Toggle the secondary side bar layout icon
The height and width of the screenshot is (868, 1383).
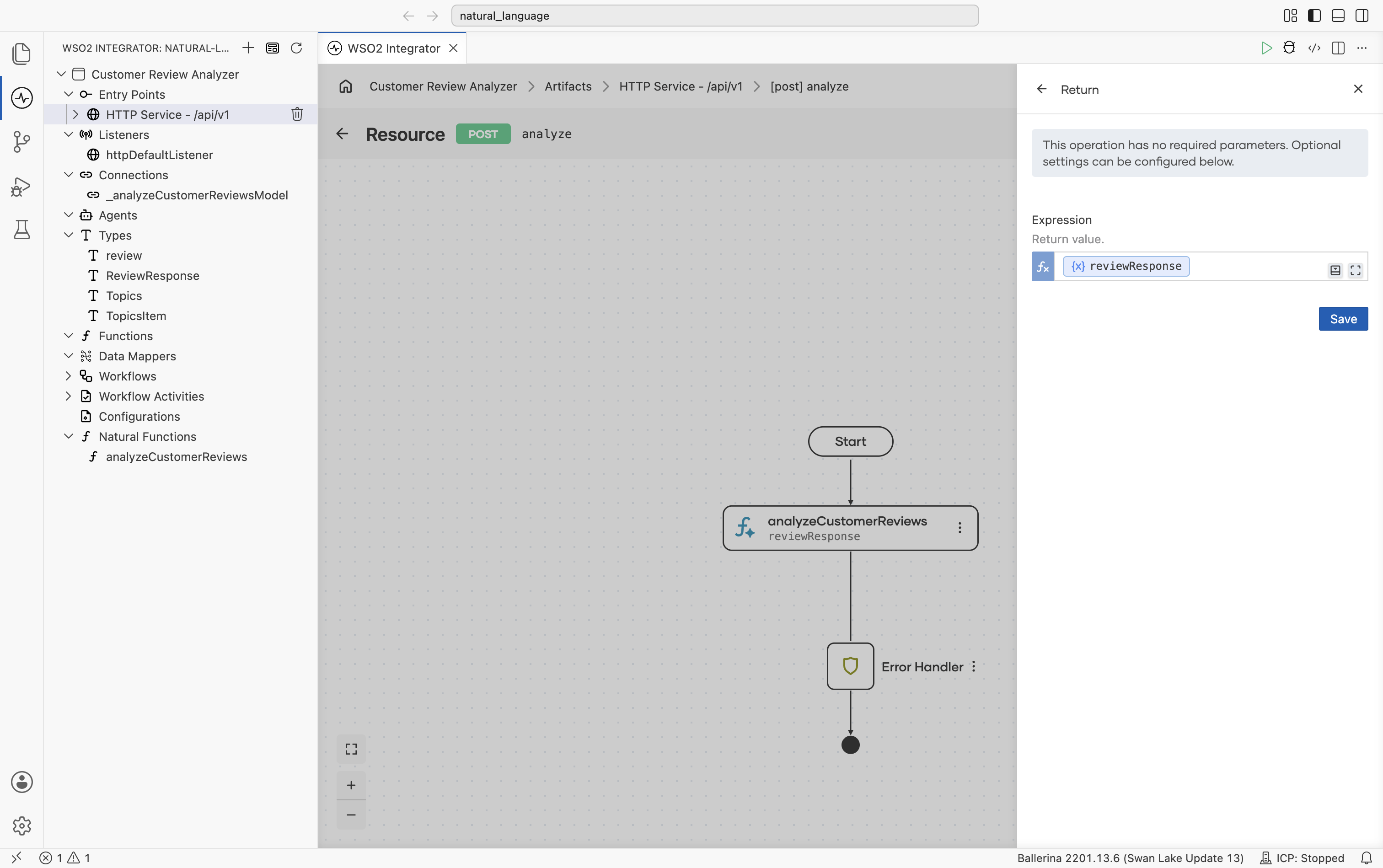pyautogui.click(x=1362, y=16)
